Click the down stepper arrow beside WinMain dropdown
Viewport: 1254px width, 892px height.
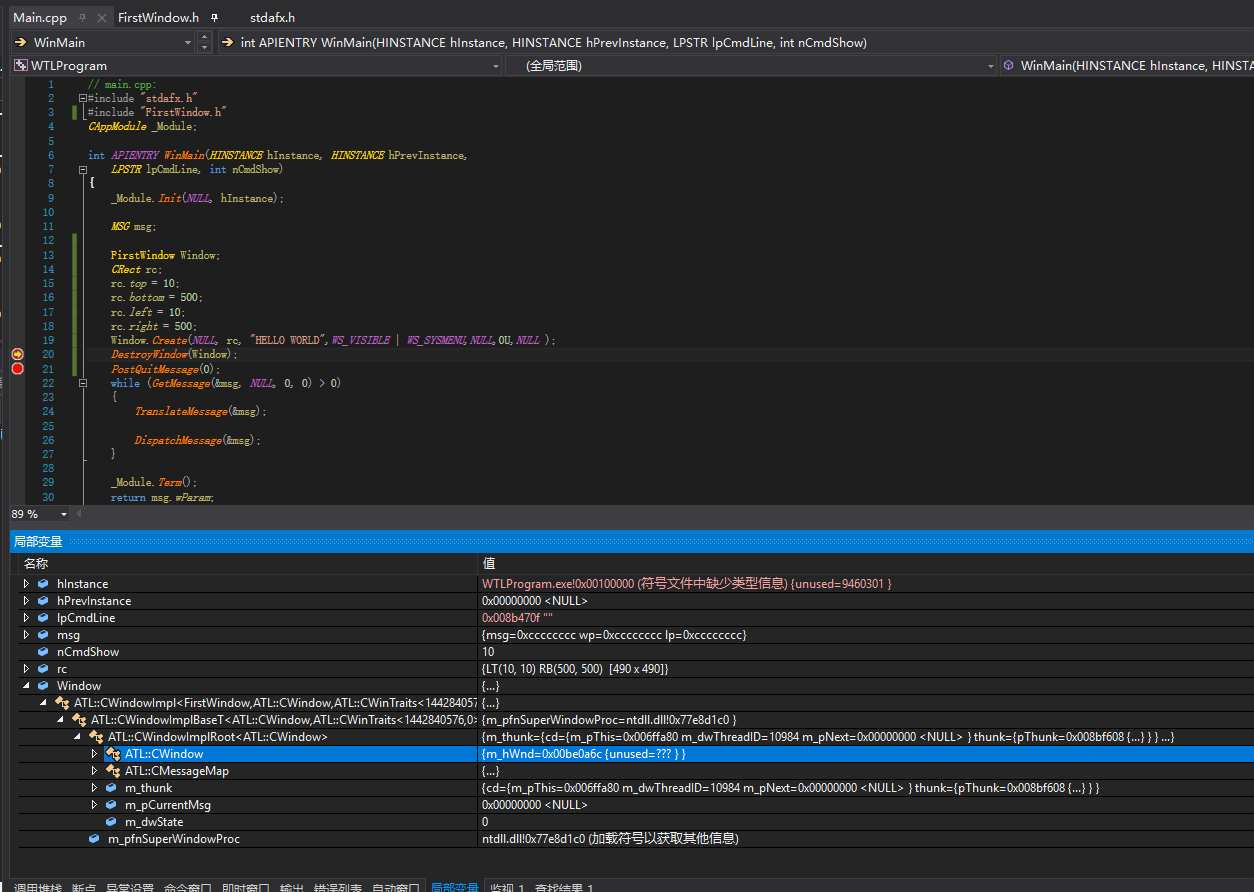(205, 47)
